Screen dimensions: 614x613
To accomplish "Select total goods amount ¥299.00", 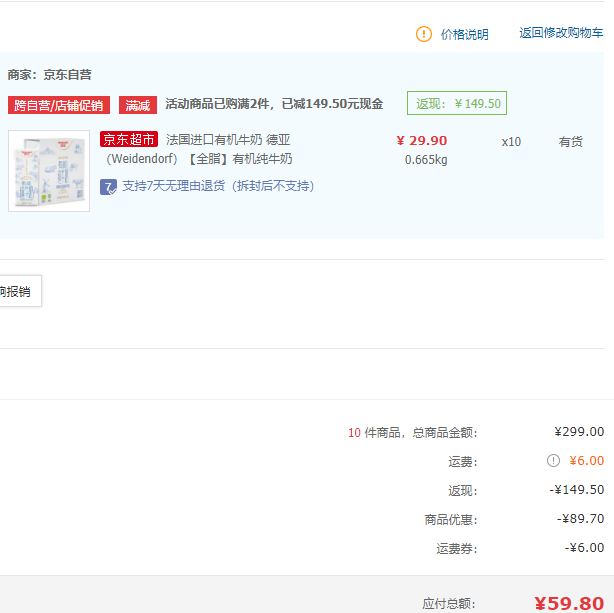I will 579,432.
